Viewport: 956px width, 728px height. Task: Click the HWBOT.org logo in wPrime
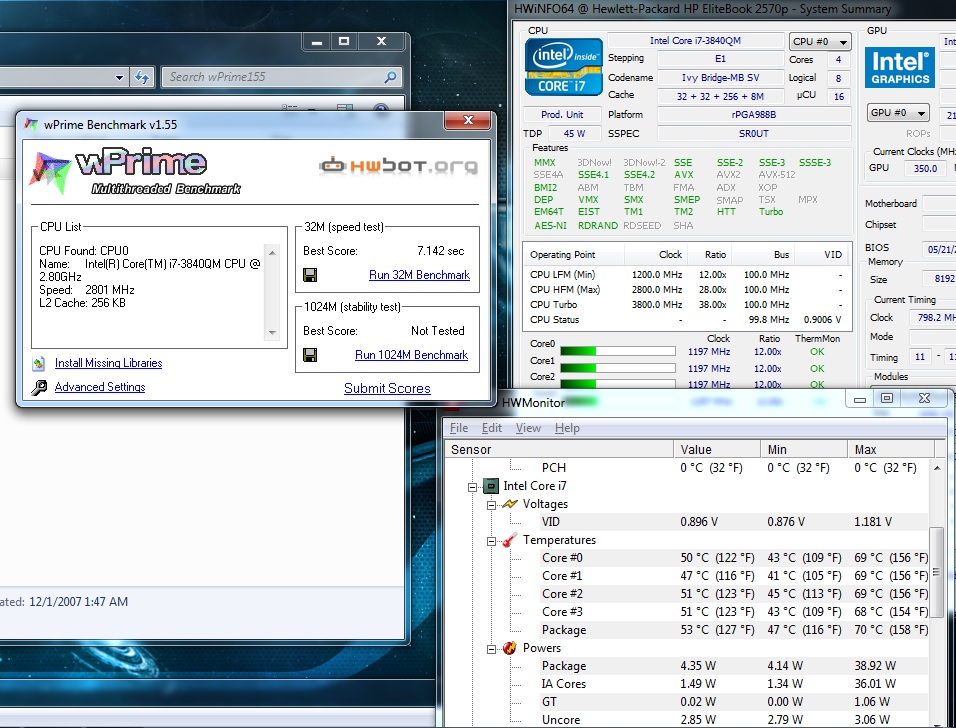(x=399, y=165)
